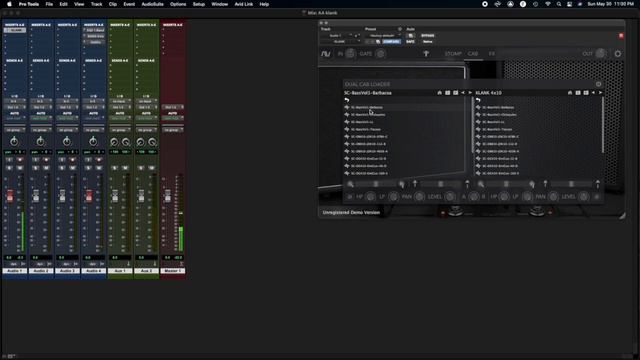Toggle the left cab power button
Image resolution: width=640 pixels, height=360 pixels.
click(350, 197)
